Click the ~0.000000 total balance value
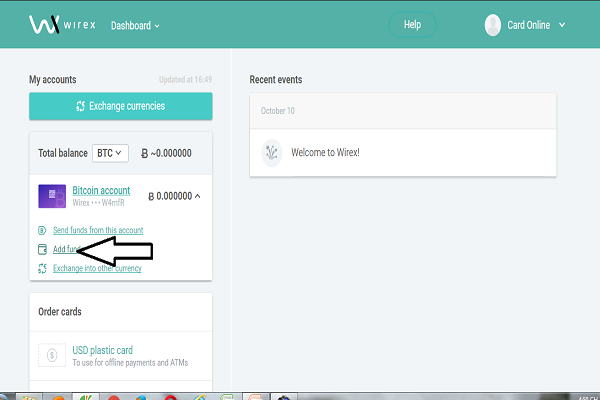This screenshot has width=600, height=400. [x=166, y=153]
